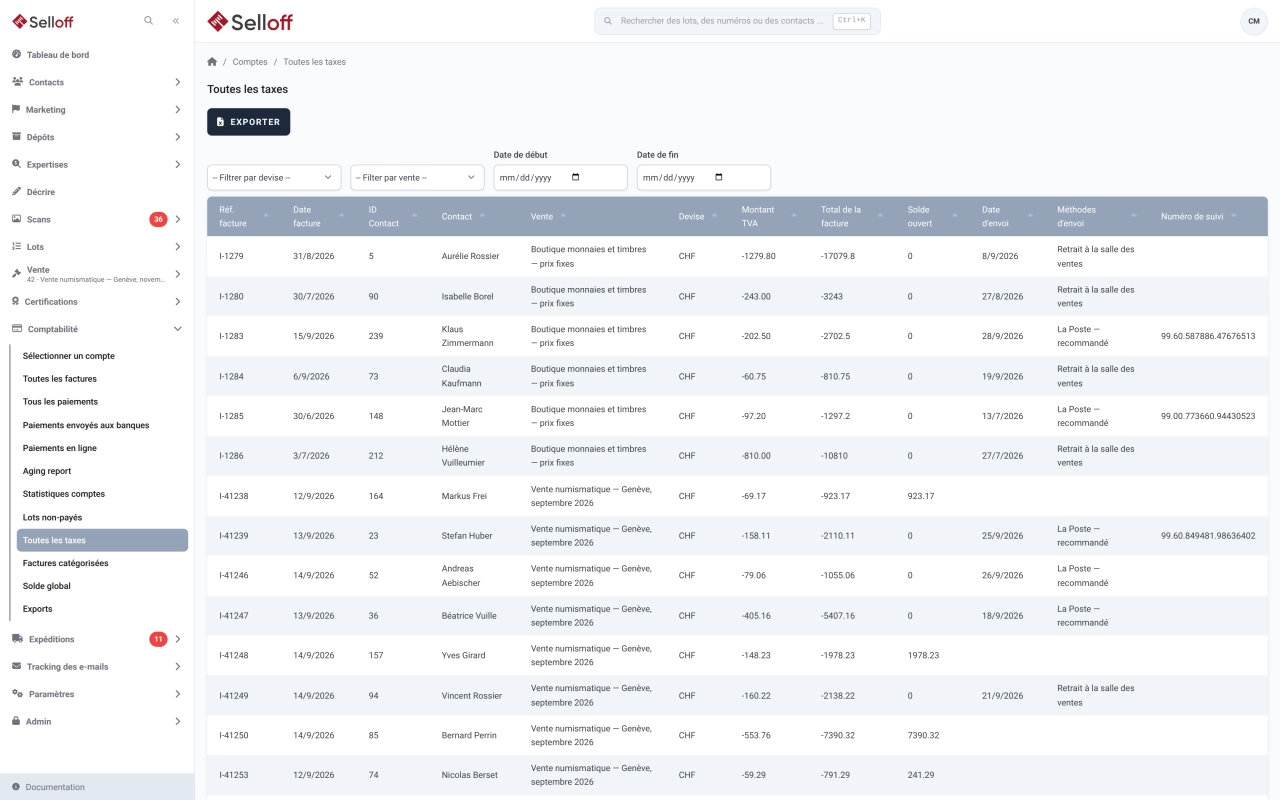Focus the Date de début field
Image resolution: width=1280 pixels, height=800 pixels.
(560, 177)
